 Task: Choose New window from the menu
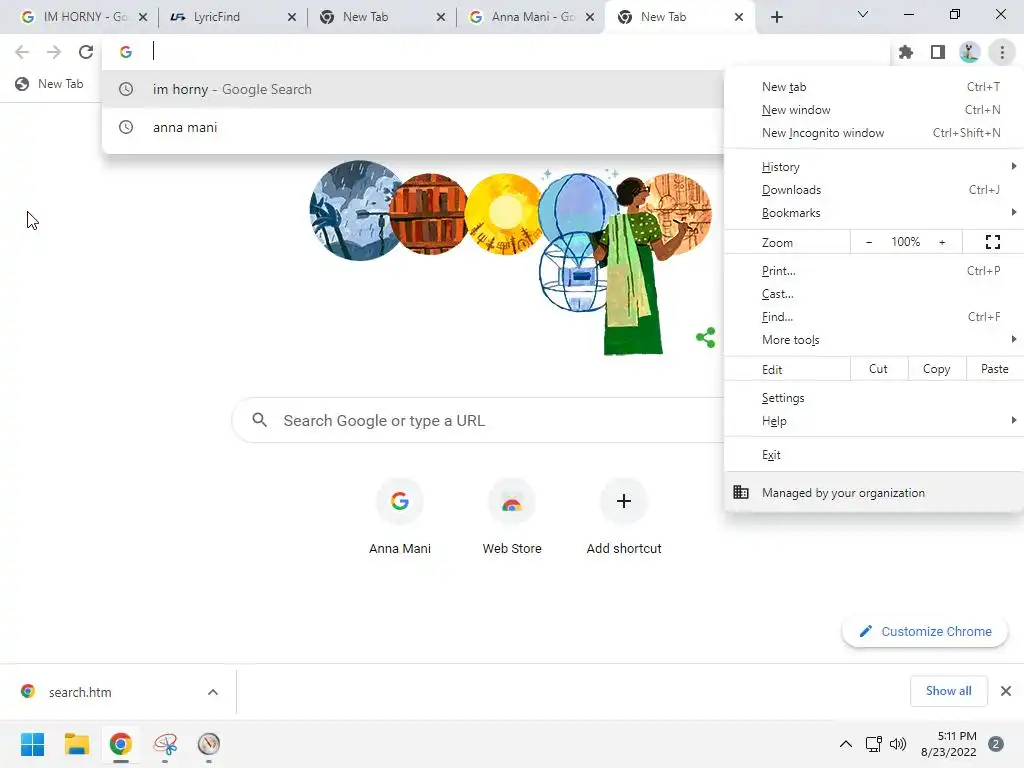(874, 110)
